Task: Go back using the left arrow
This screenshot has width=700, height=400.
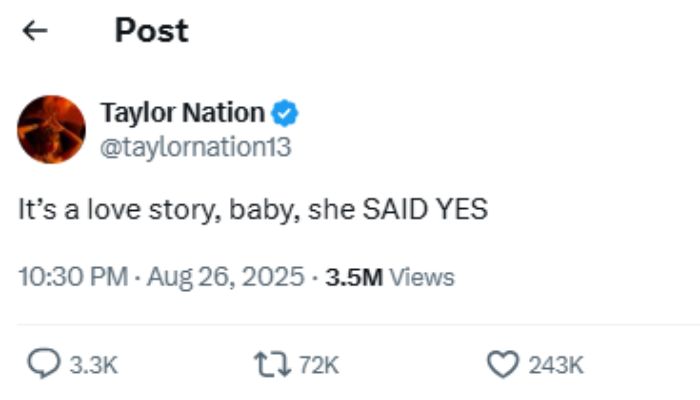Action: 35,31
